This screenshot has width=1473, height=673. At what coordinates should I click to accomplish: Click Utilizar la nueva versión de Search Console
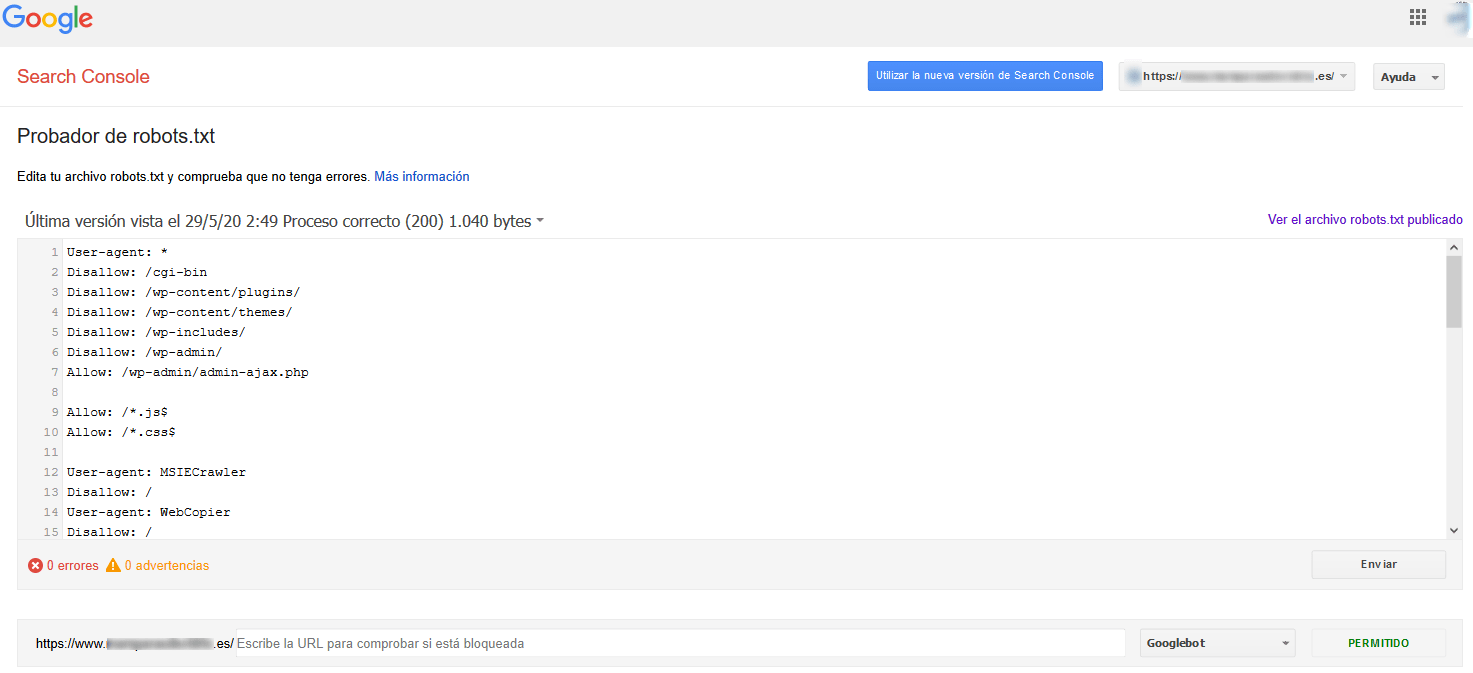pos(985,76)
